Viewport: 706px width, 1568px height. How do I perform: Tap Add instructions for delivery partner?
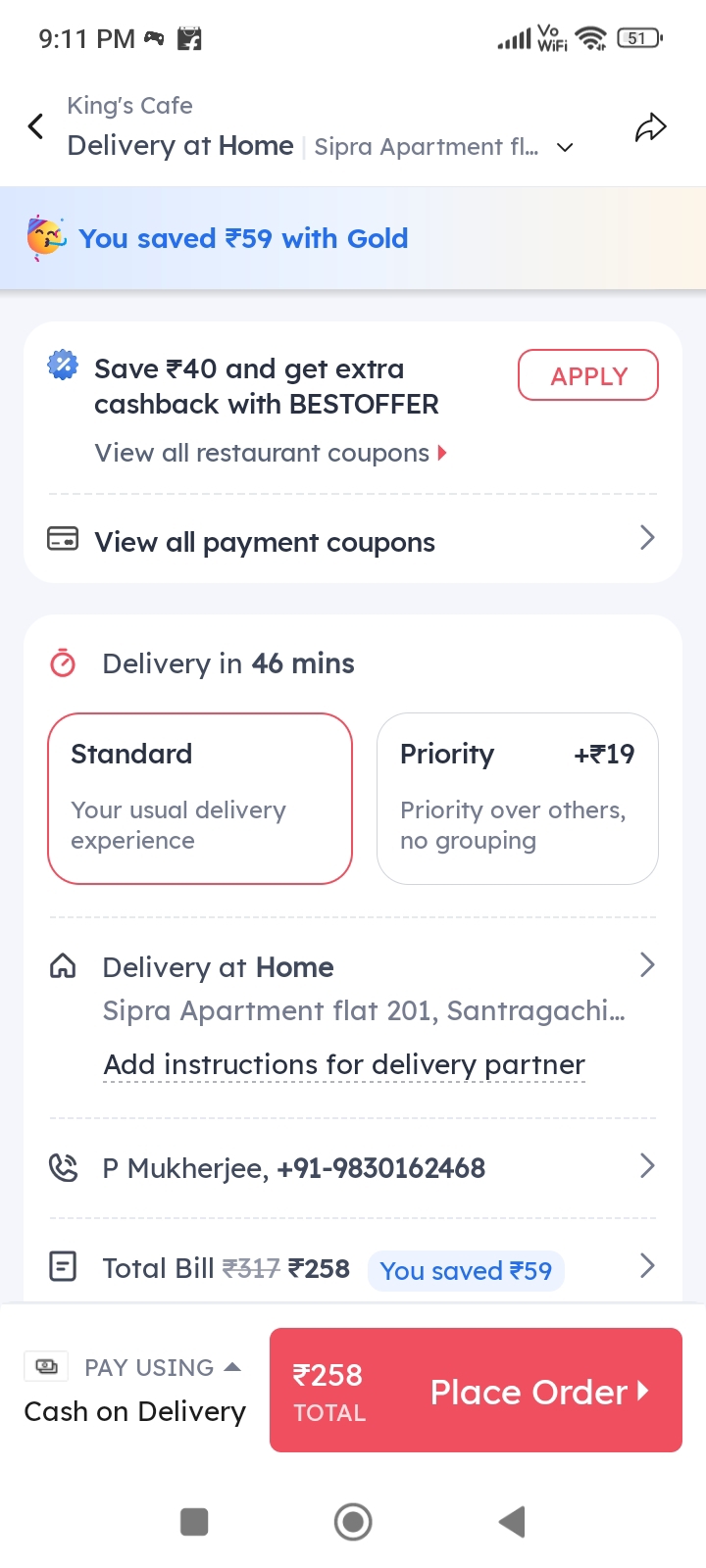pyautogui.click(x=344, y=1064)
